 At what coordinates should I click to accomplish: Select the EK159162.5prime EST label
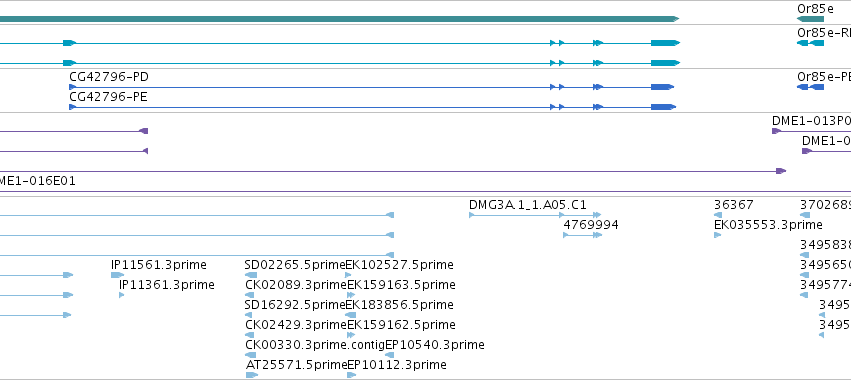[x=401, y=325]
